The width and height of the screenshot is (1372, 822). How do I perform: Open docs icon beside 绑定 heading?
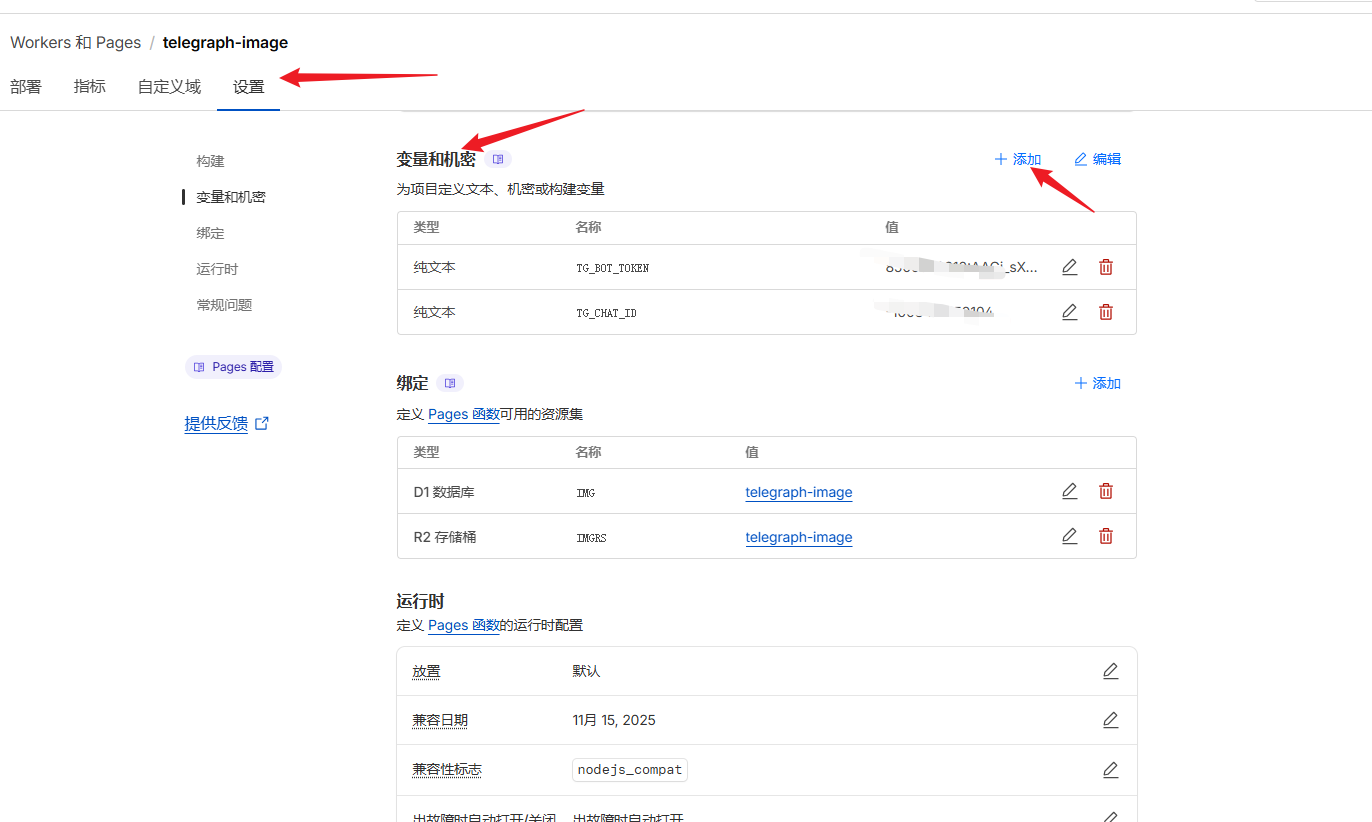point(450,383)
